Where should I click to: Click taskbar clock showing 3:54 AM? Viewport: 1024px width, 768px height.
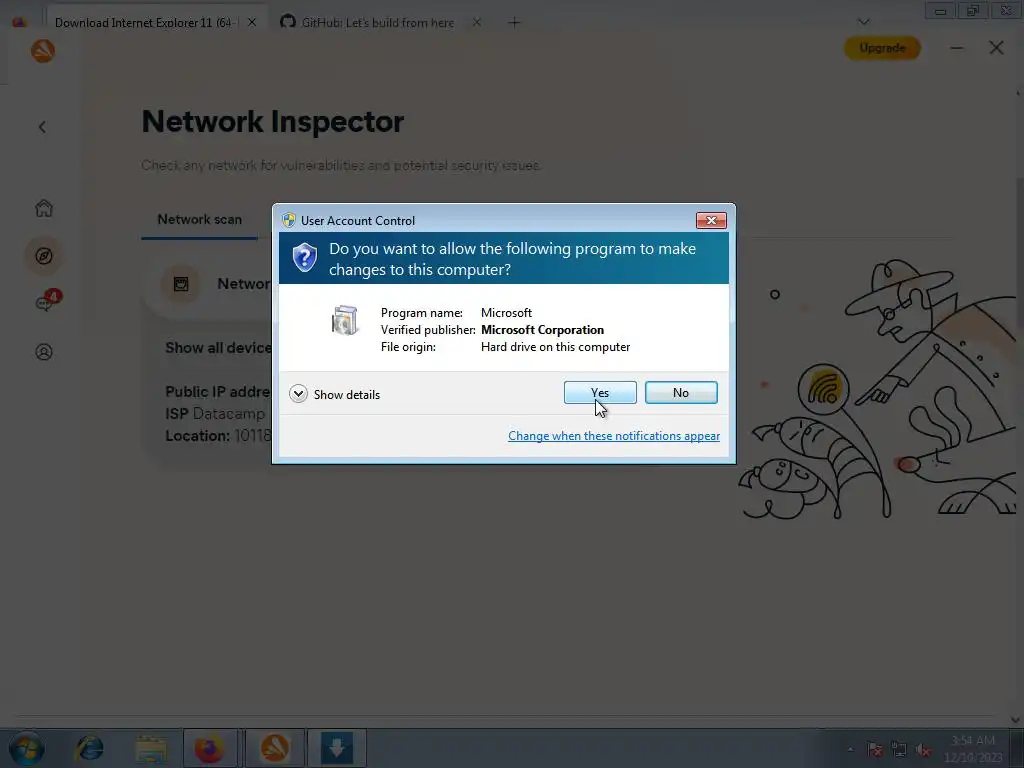pyautogui.click(x=972, y=748)
